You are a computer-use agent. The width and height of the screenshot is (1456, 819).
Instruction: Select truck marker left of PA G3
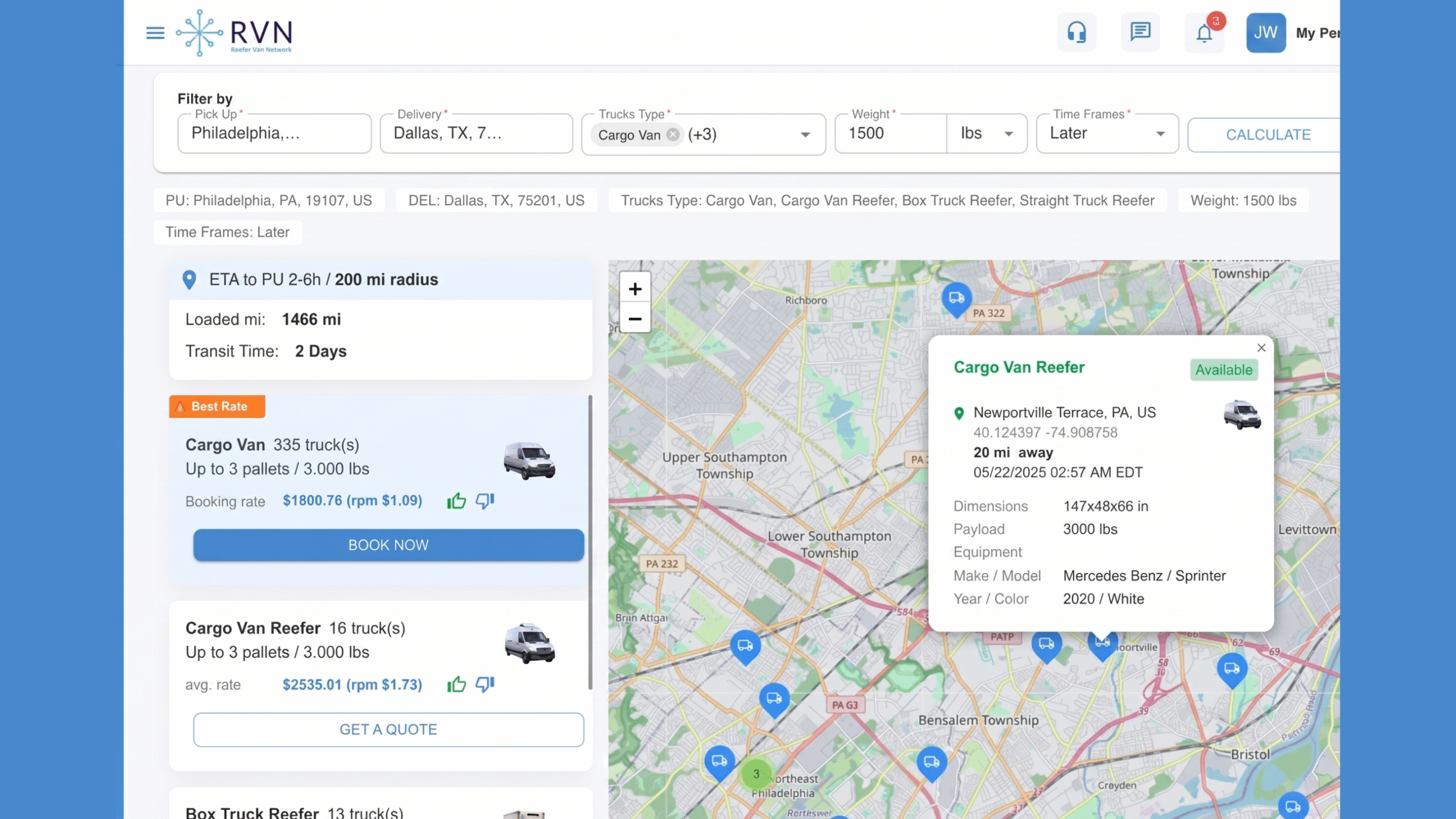[x=774, y=699]
